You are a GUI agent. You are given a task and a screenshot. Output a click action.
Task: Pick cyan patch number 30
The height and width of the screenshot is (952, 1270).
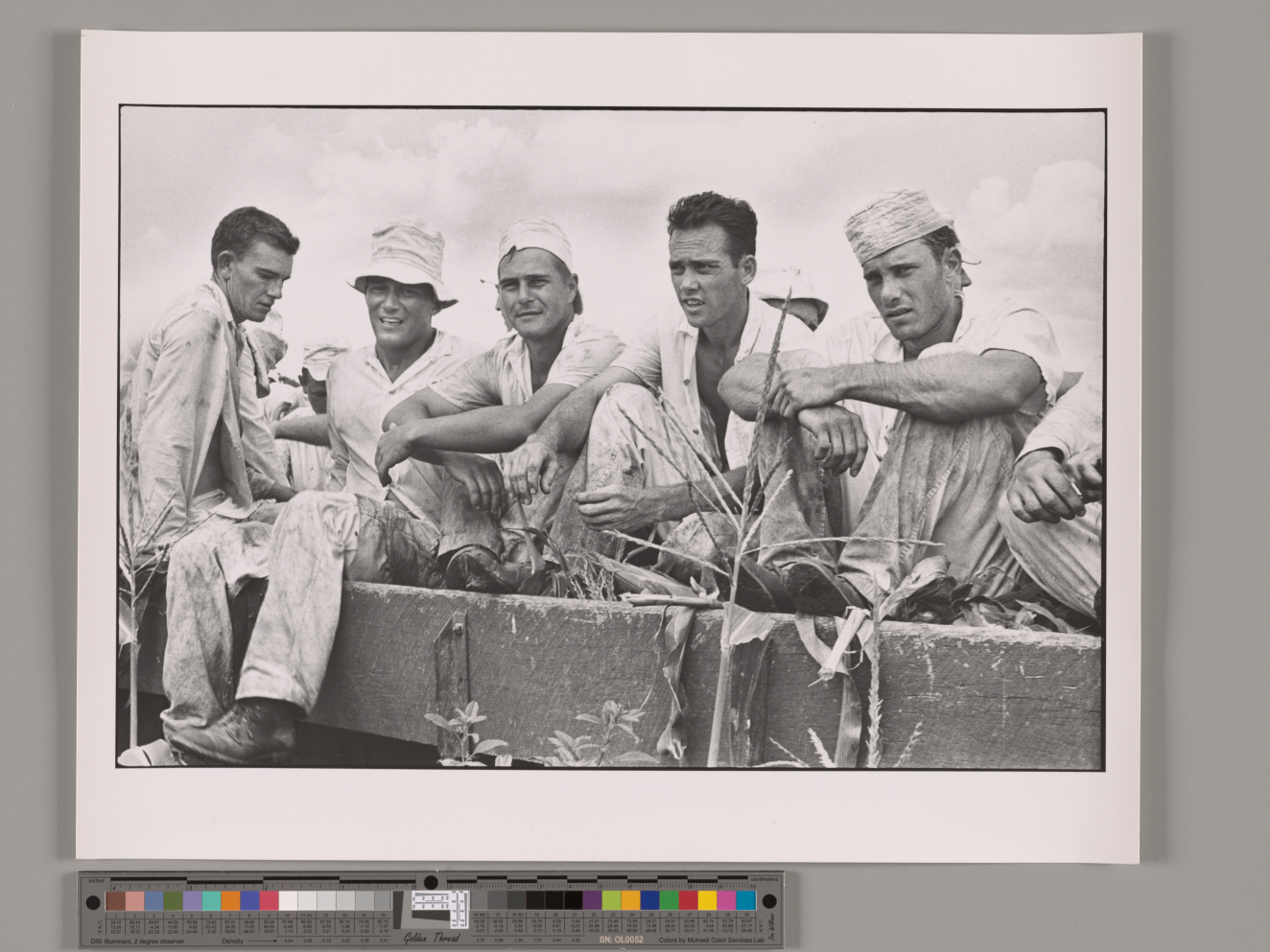click(746, 900)
